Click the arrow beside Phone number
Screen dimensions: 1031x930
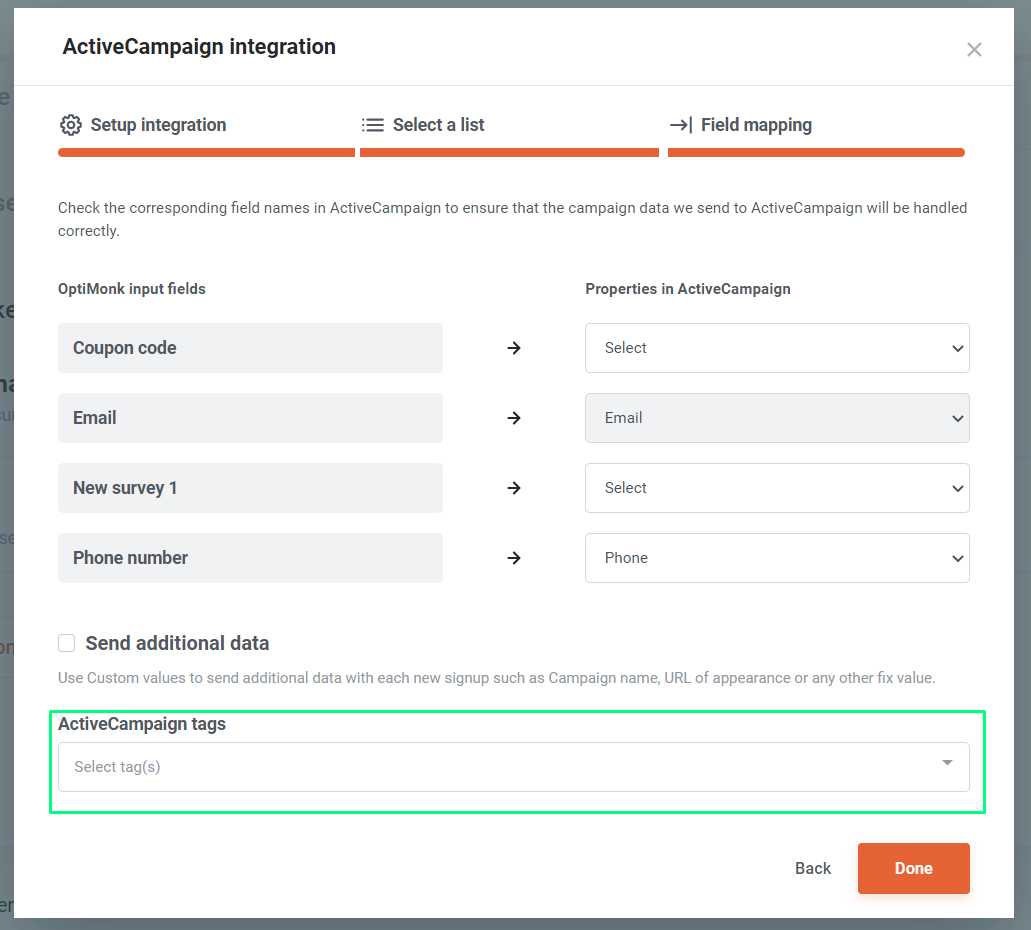[514, 558]
